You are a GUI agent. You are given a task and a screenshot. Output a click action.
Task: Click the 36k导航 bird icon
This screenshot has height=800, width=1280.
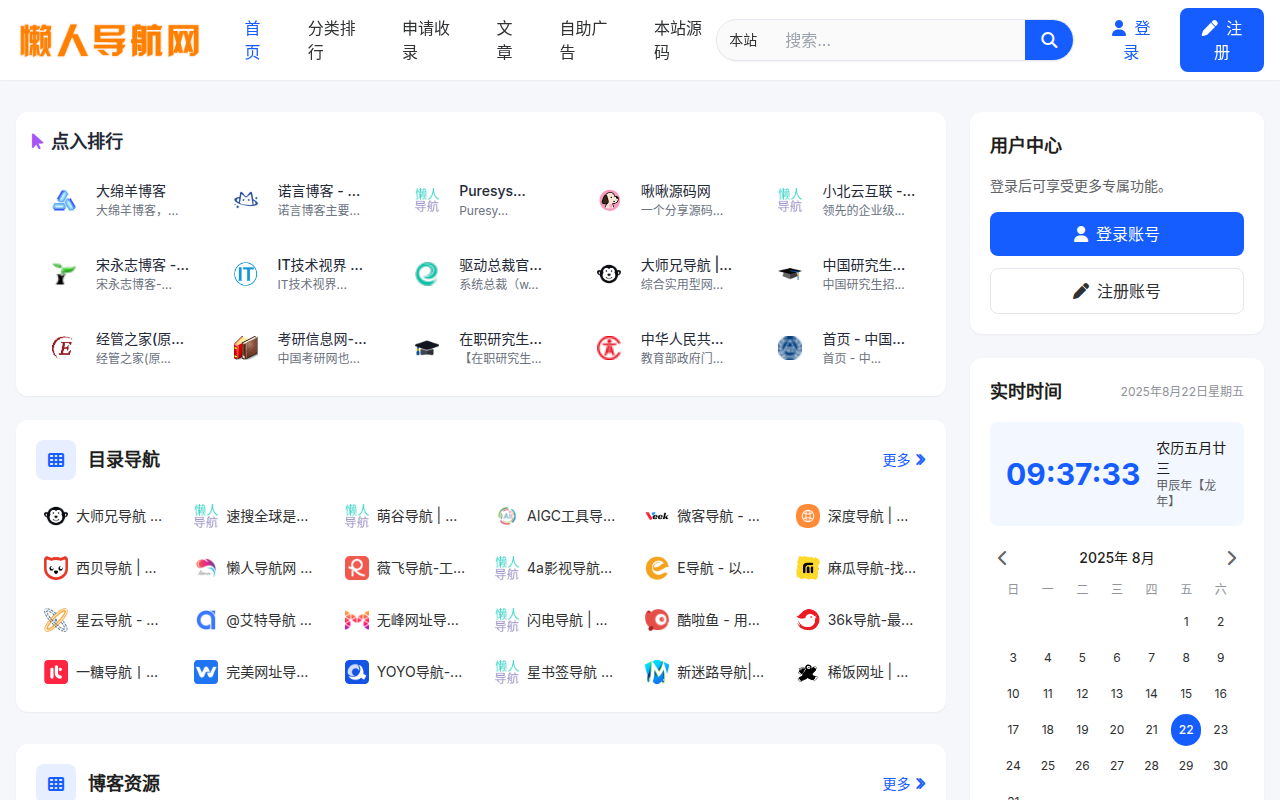click(808, 620)
